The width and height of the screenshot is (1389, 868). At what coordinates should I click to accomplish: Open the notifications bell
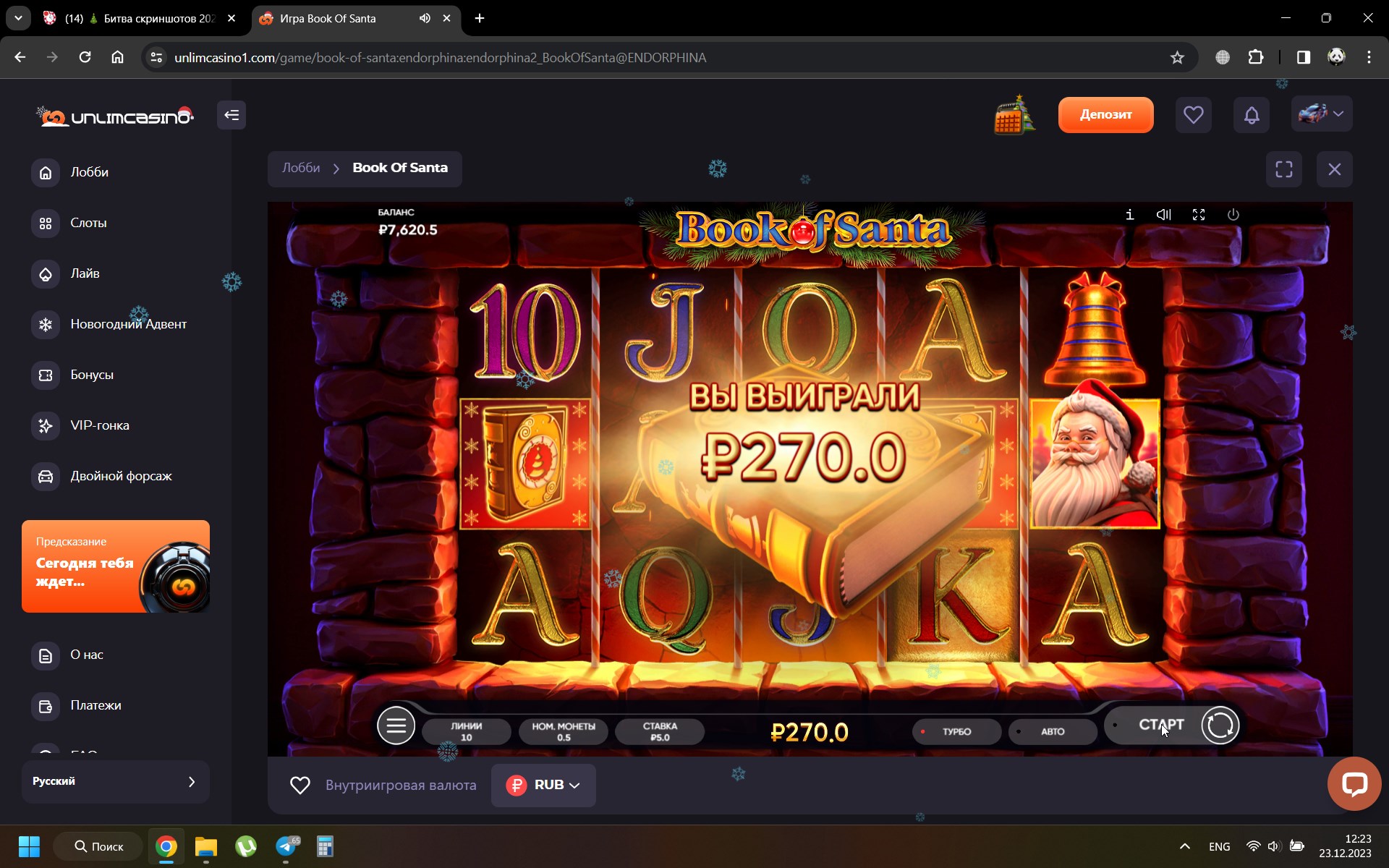click(1252, 115)
